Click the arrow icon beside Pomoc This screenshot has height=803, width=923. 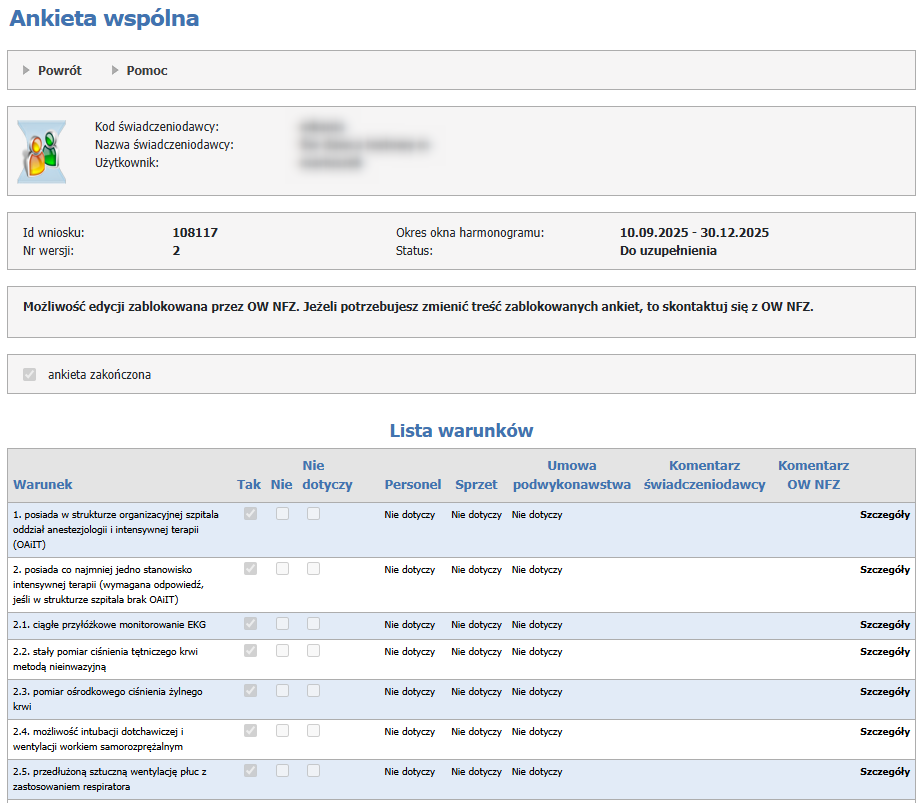point(115,71)
